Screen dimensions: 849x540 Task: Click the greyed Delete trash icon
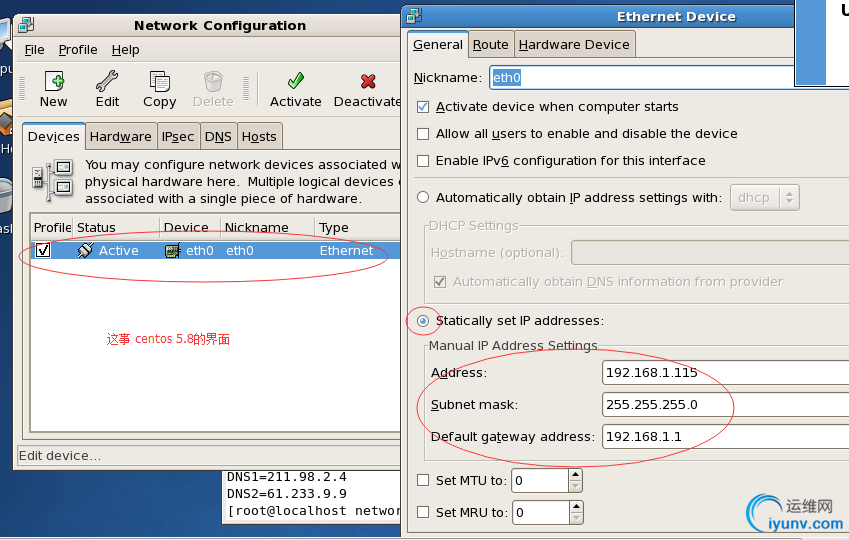pyautogui.click(x=213, y=82)
